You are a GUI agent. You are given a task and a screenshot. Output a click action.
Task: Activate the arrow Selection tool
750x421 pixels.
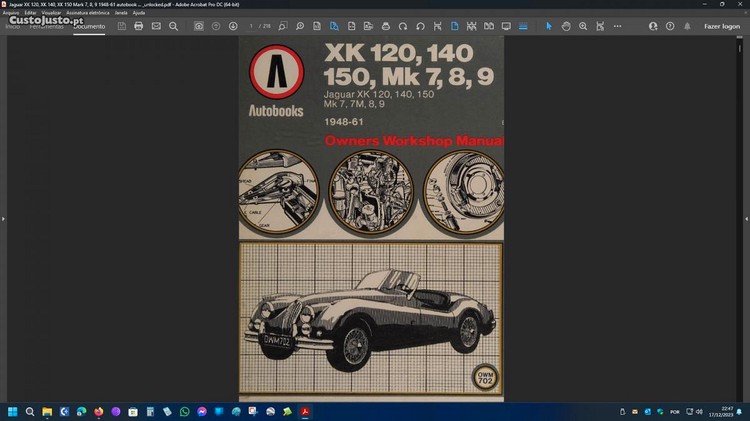tap(548, 26)
